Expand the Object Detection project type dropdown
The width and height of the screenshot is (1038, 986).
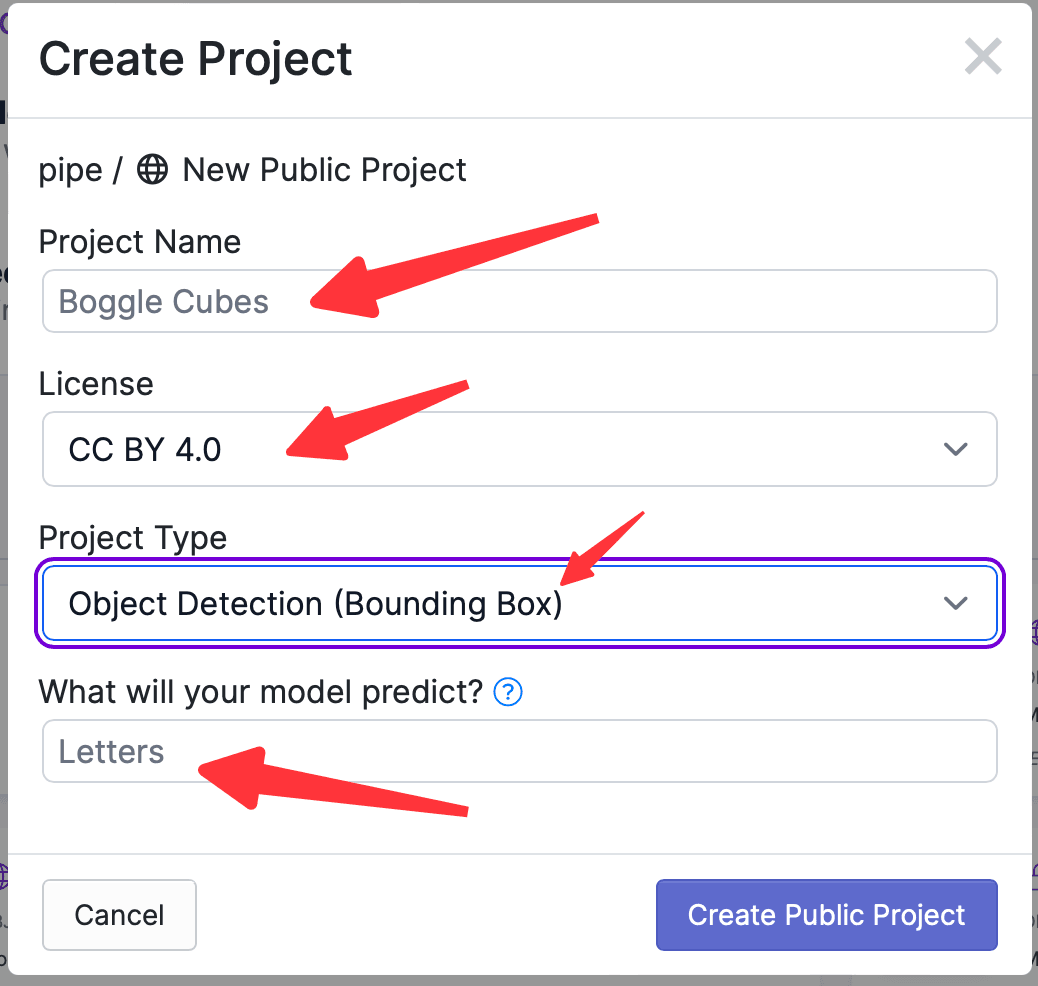click(x=520, y=603)
